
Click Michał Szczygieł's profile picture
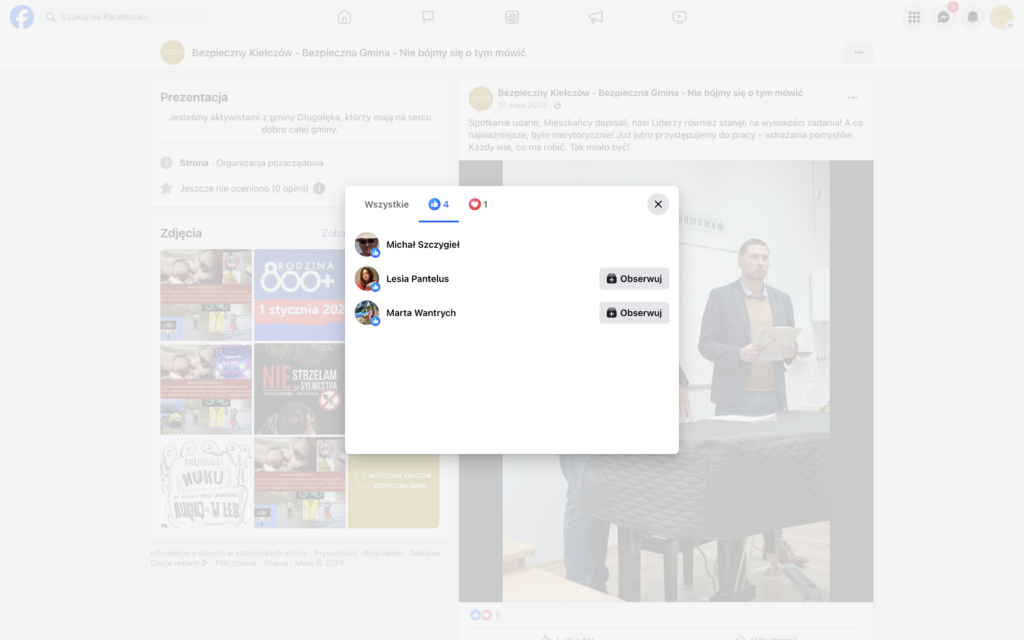367,245
